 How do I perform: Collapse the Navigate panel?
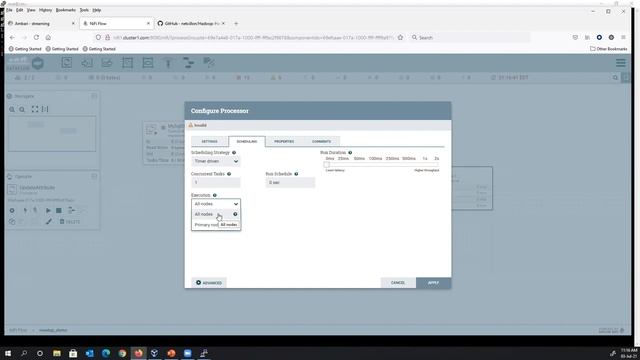click(94, 96)
